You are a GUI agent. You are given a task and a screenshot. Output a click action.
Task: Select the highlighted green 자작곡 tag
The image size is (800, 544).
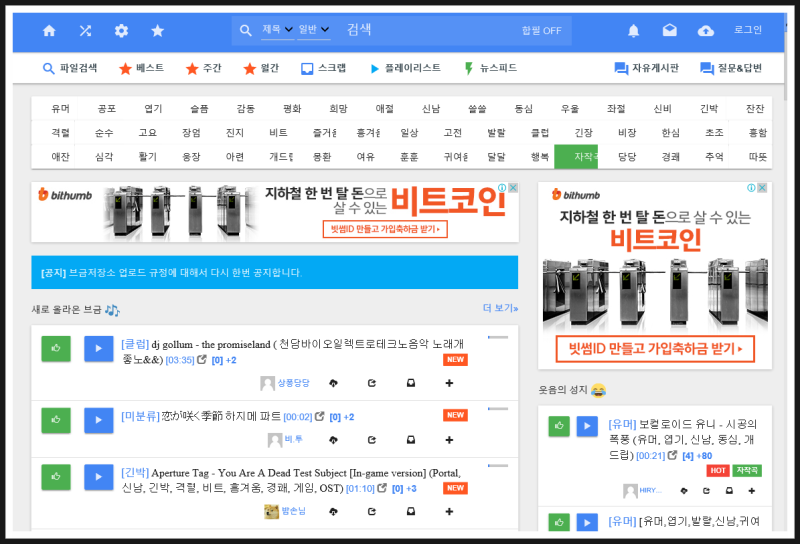576,157
